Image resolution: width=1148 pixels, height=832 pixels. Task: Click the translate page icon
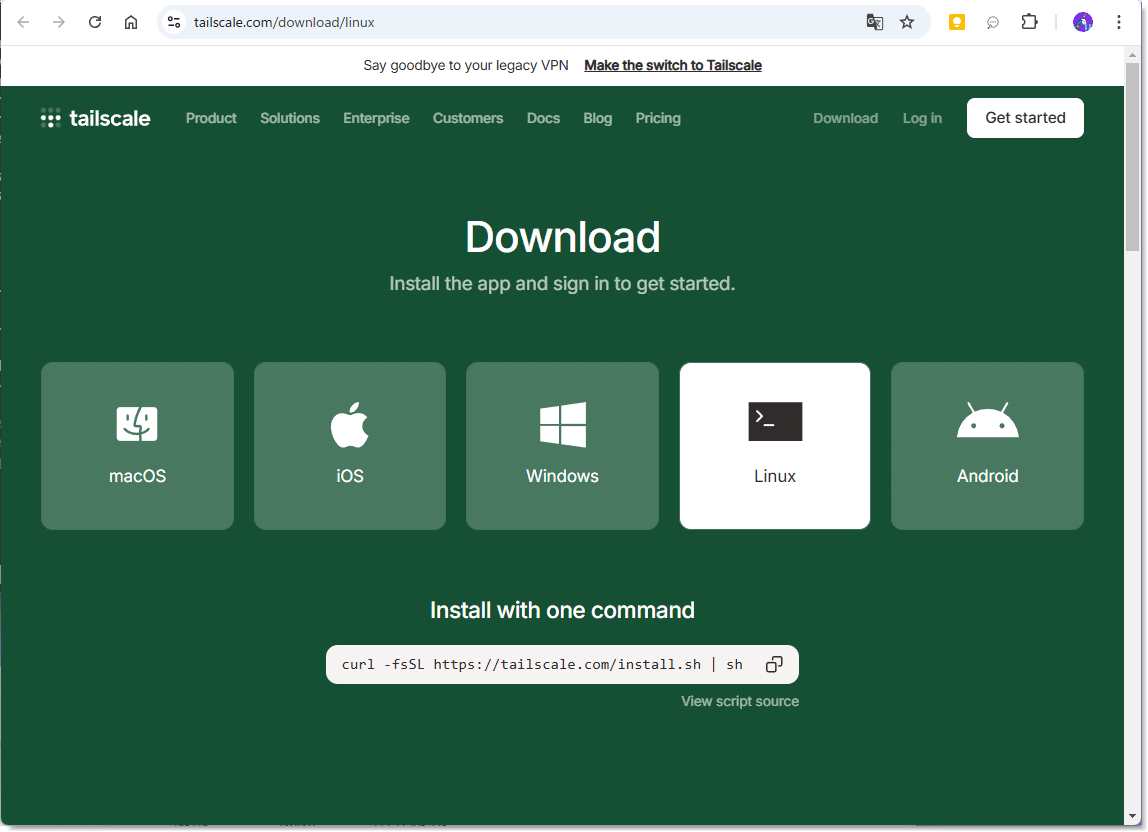(874, 22)
